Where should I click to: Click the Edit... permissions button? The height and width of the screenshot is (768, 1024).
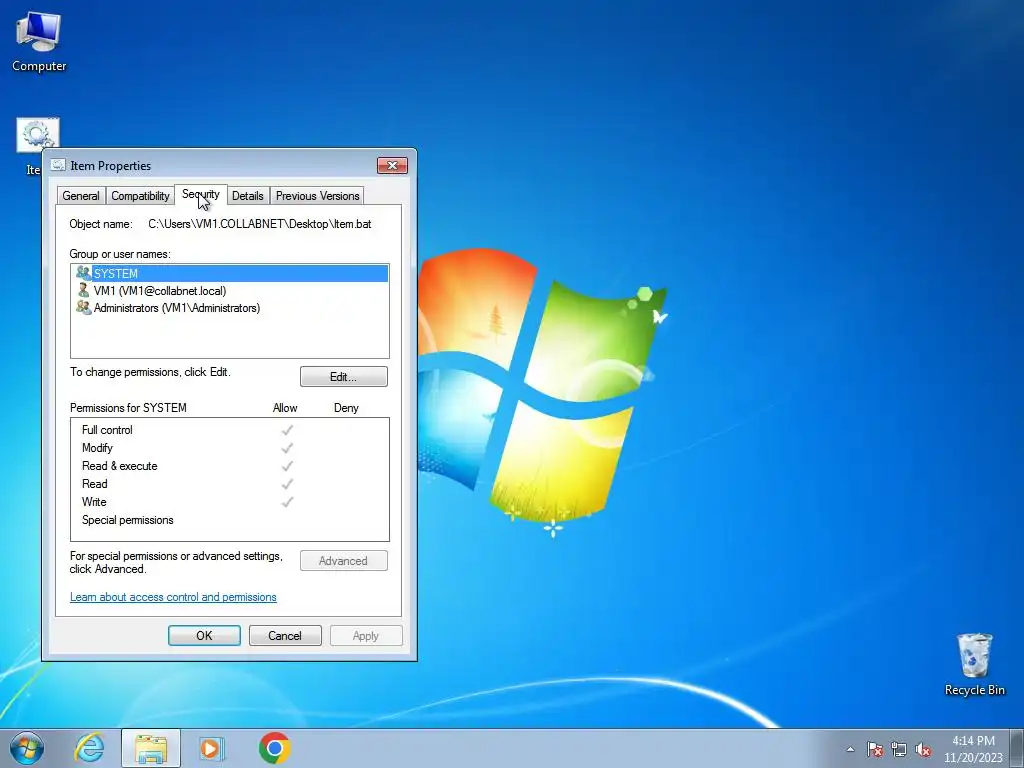point(344,377)
